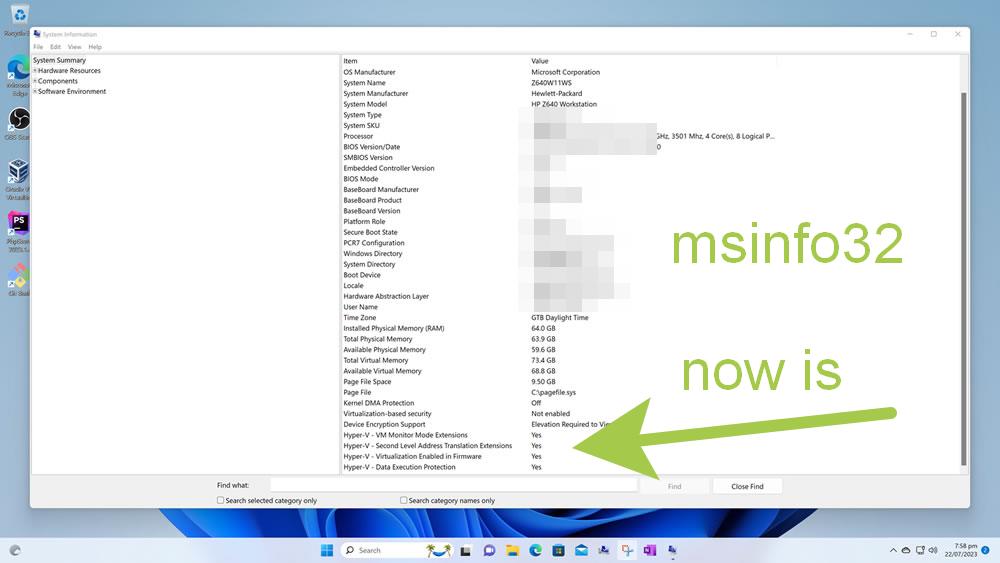Open Edge browser from the taskbar
The height and width of the screenshot is (563, 1000).
[535, 550]
